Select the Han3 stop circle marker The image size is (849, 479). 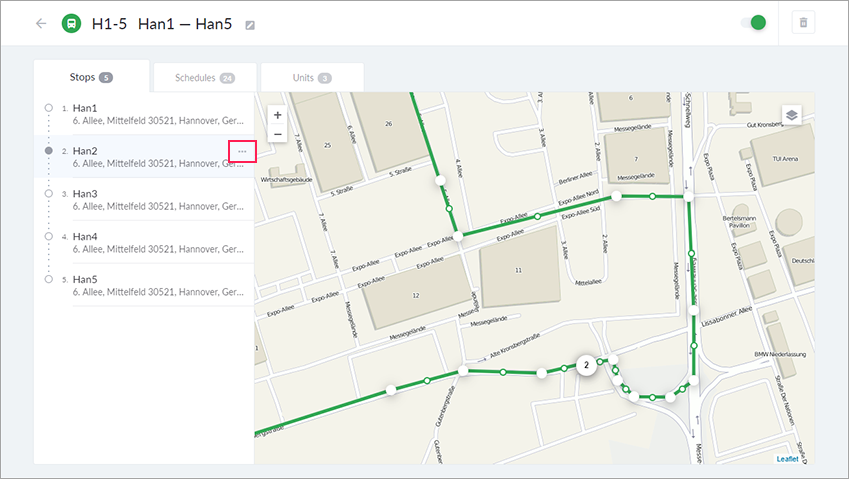(48, 193)
